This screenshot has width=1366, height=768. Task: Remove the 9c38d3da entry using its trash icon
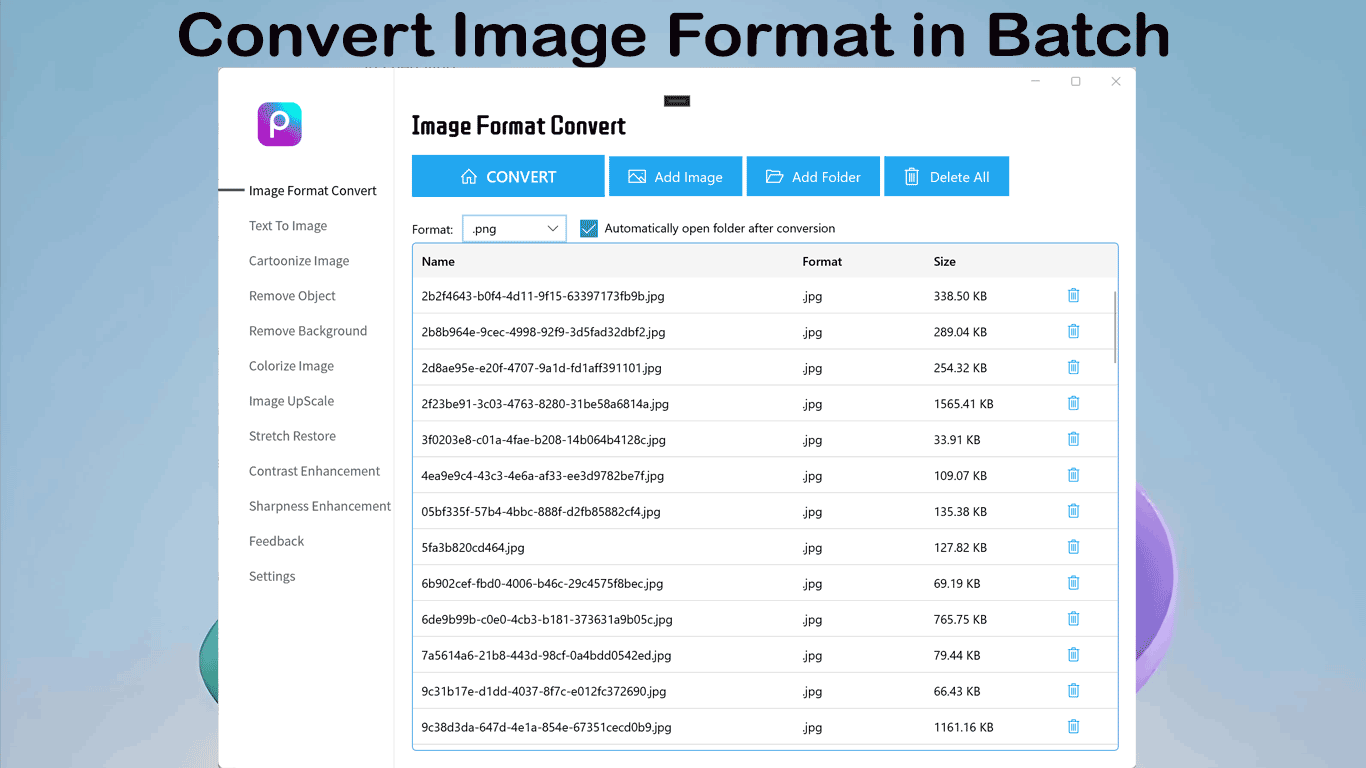coord(1073,726)
